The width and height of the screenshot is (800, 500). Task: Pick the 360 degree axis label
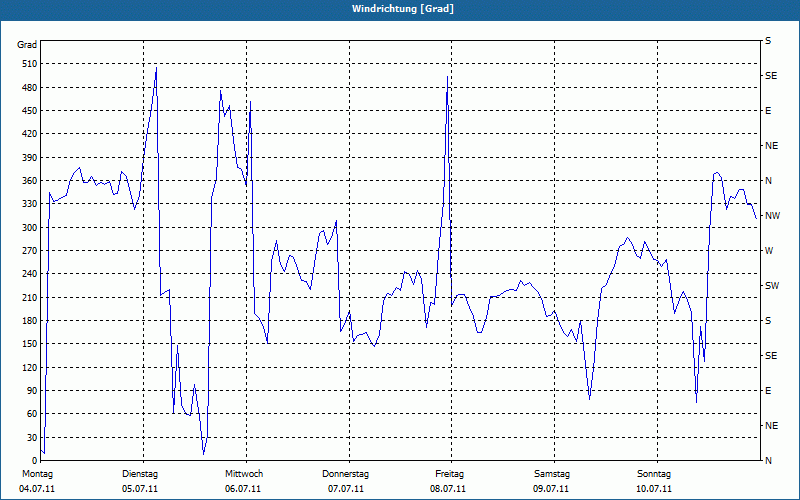(x=30, y=181)
